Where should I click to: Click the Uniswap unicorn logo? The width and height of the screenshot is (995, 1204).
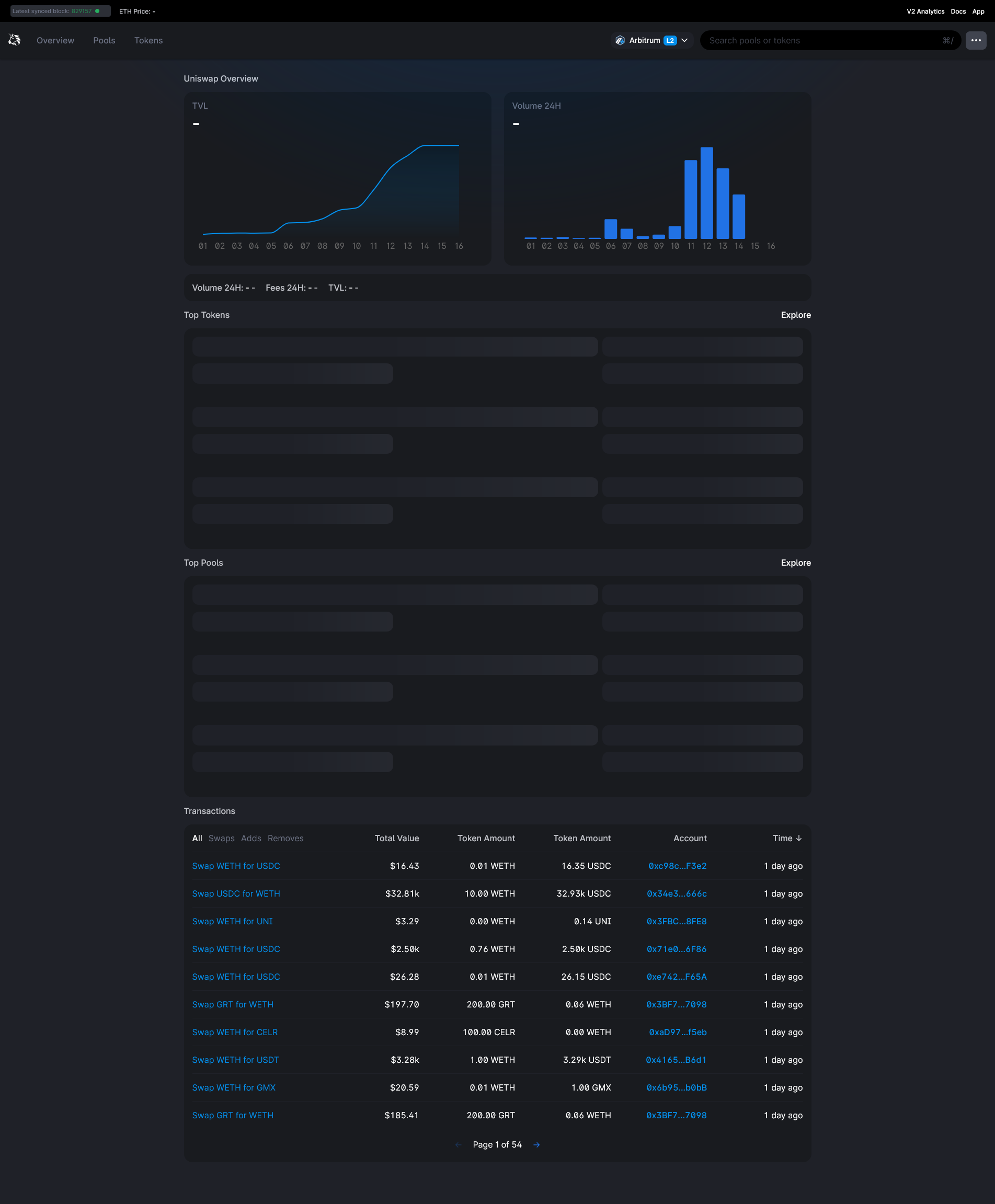coord(14,40)
